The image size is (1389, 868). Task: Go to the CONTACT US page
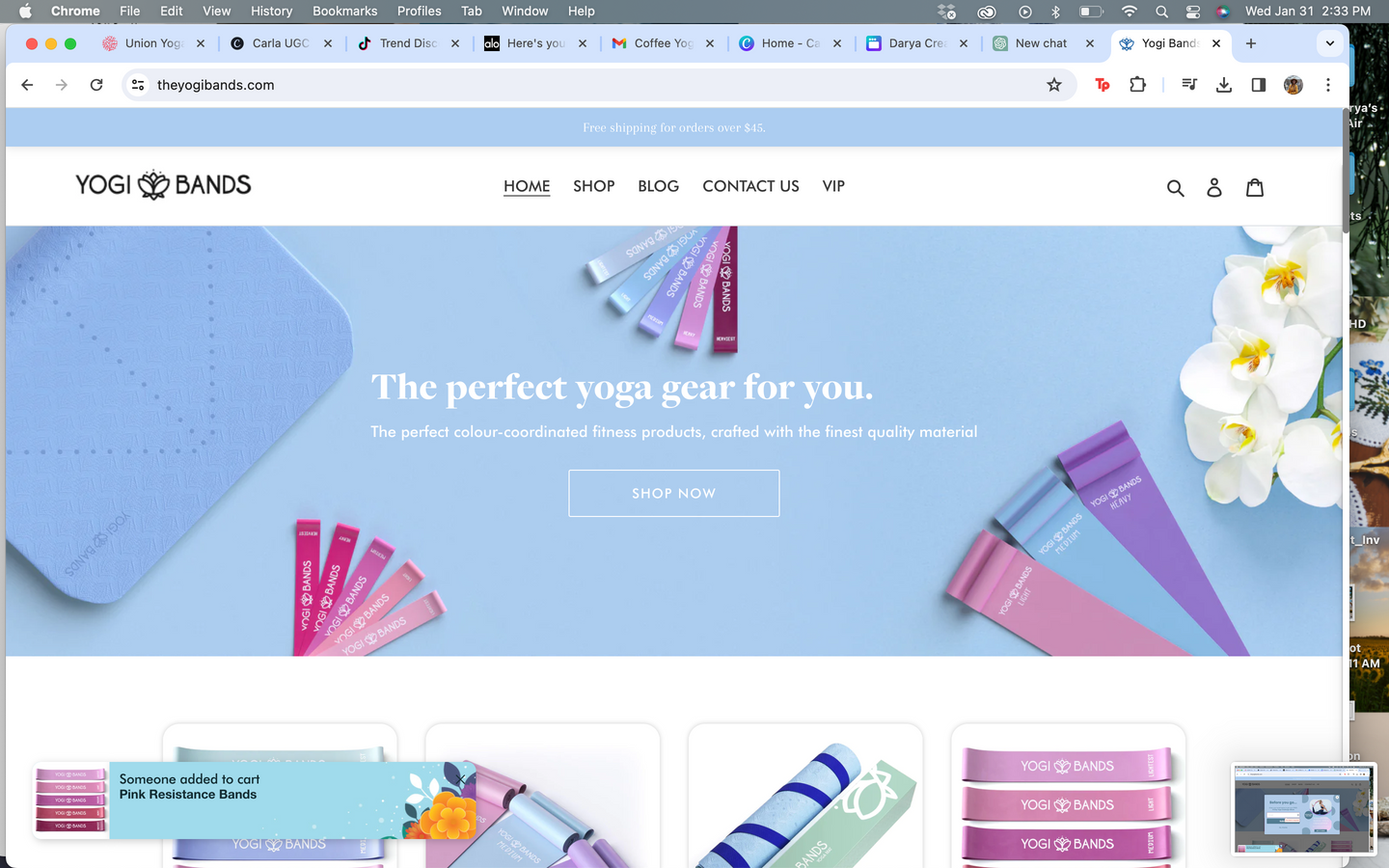[750, 186]
